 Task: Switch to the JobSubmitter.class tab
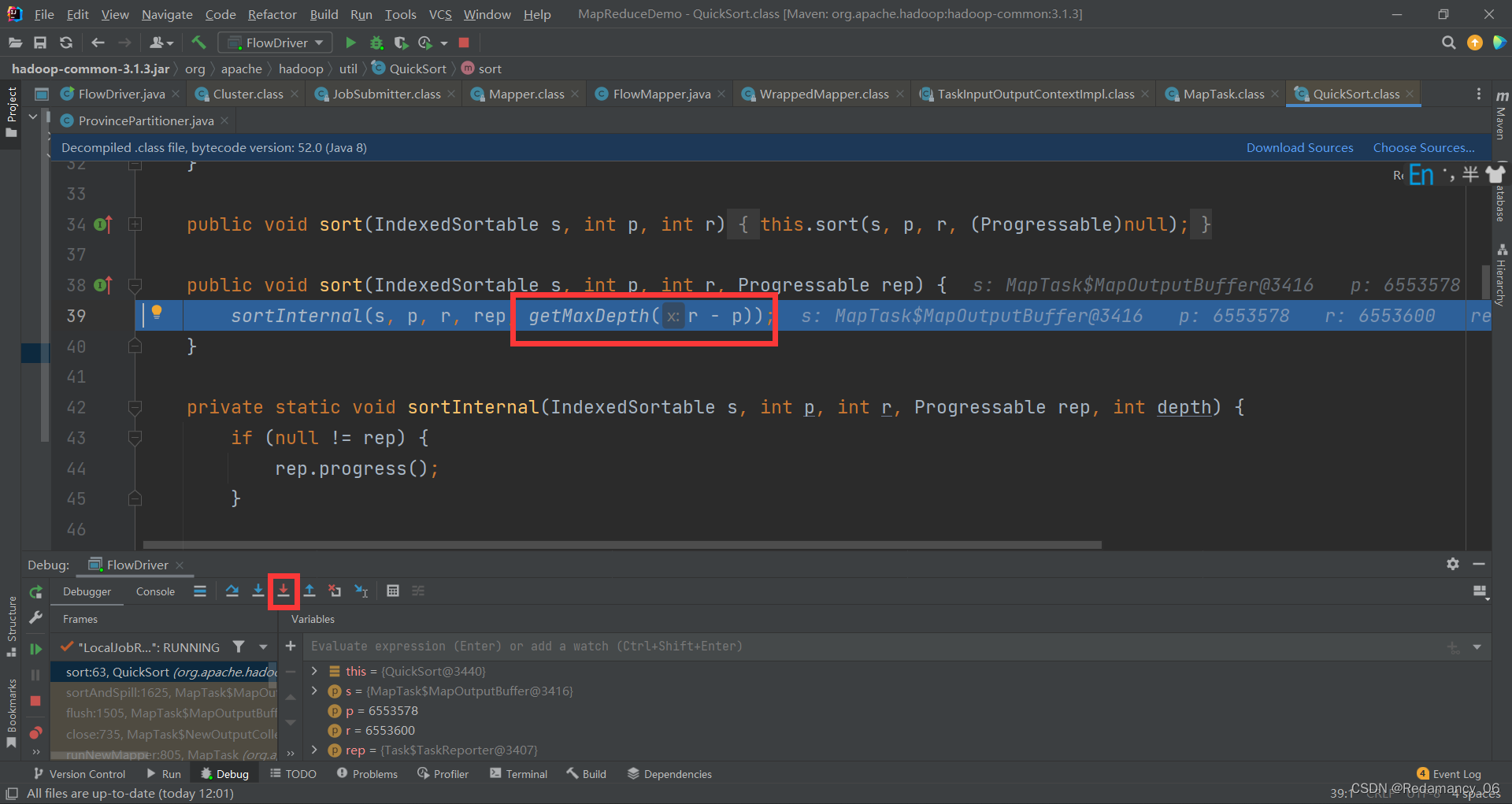386,94
